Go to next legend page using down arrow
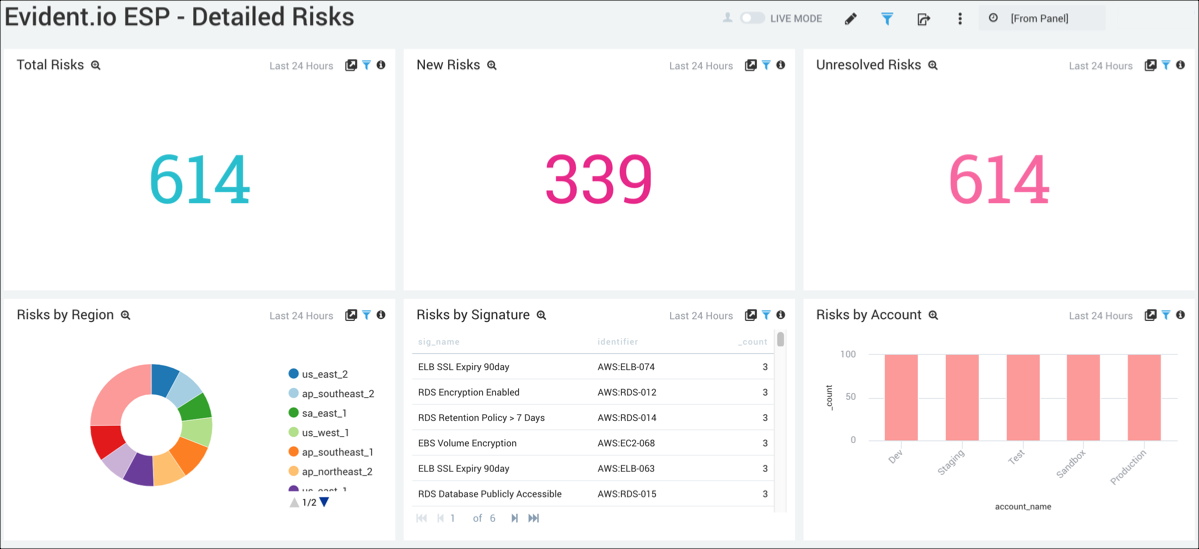This screenshot has height=549, width=1199. coord(324,502)
